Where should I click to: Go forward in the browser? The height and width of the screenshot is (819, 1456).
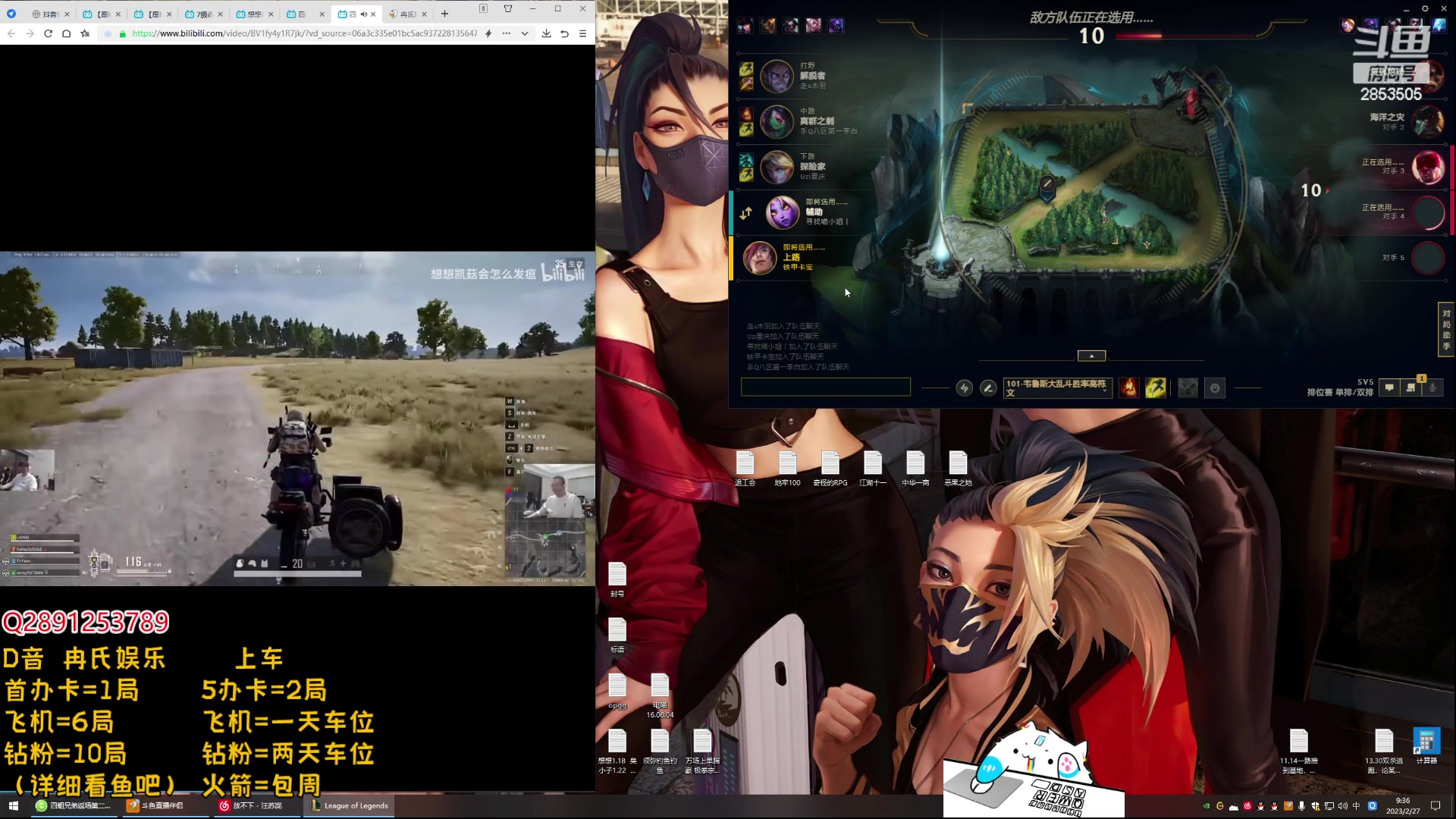tap(30, 33)
